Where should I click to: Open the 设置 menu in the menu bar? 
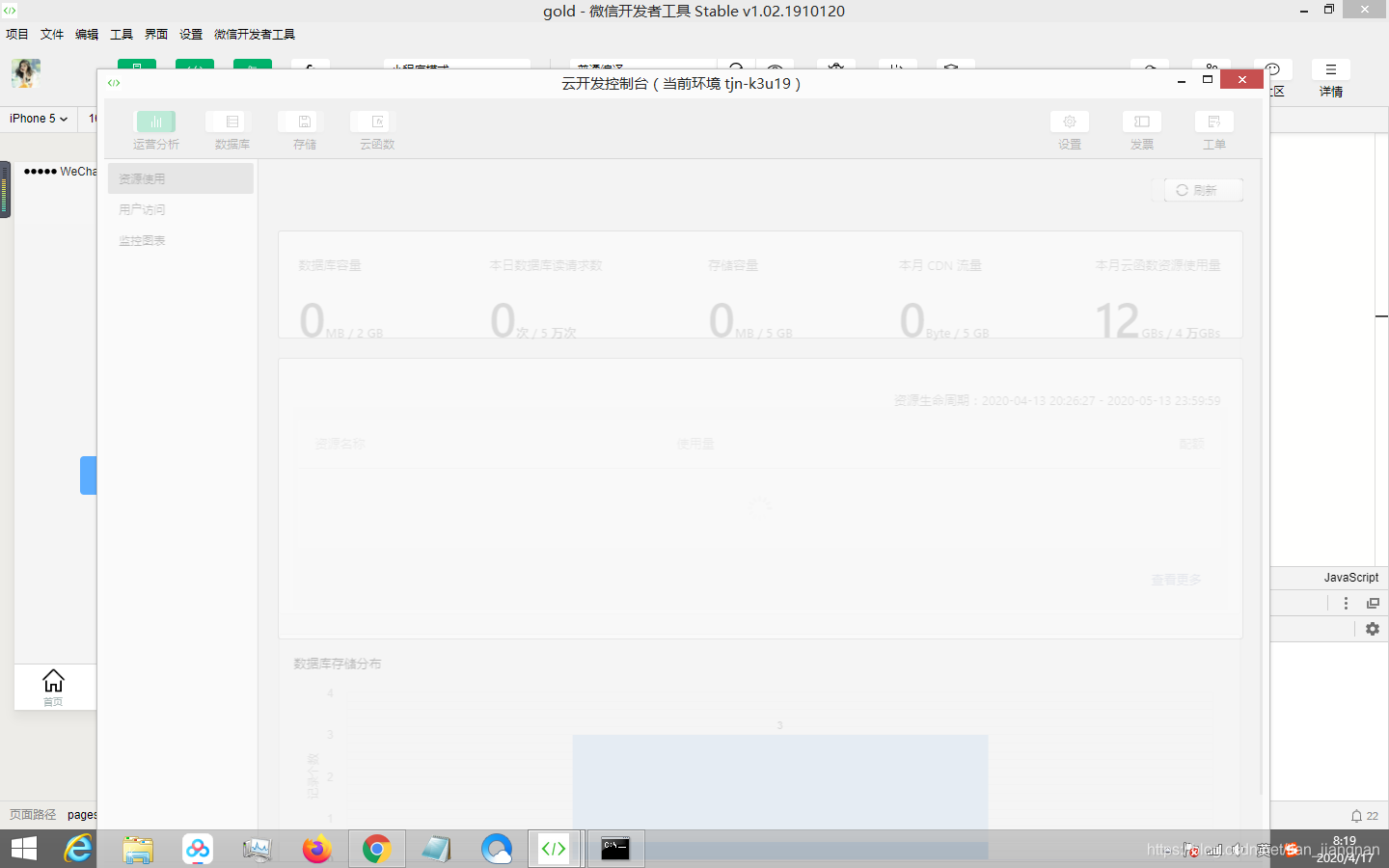coord(191,34)
